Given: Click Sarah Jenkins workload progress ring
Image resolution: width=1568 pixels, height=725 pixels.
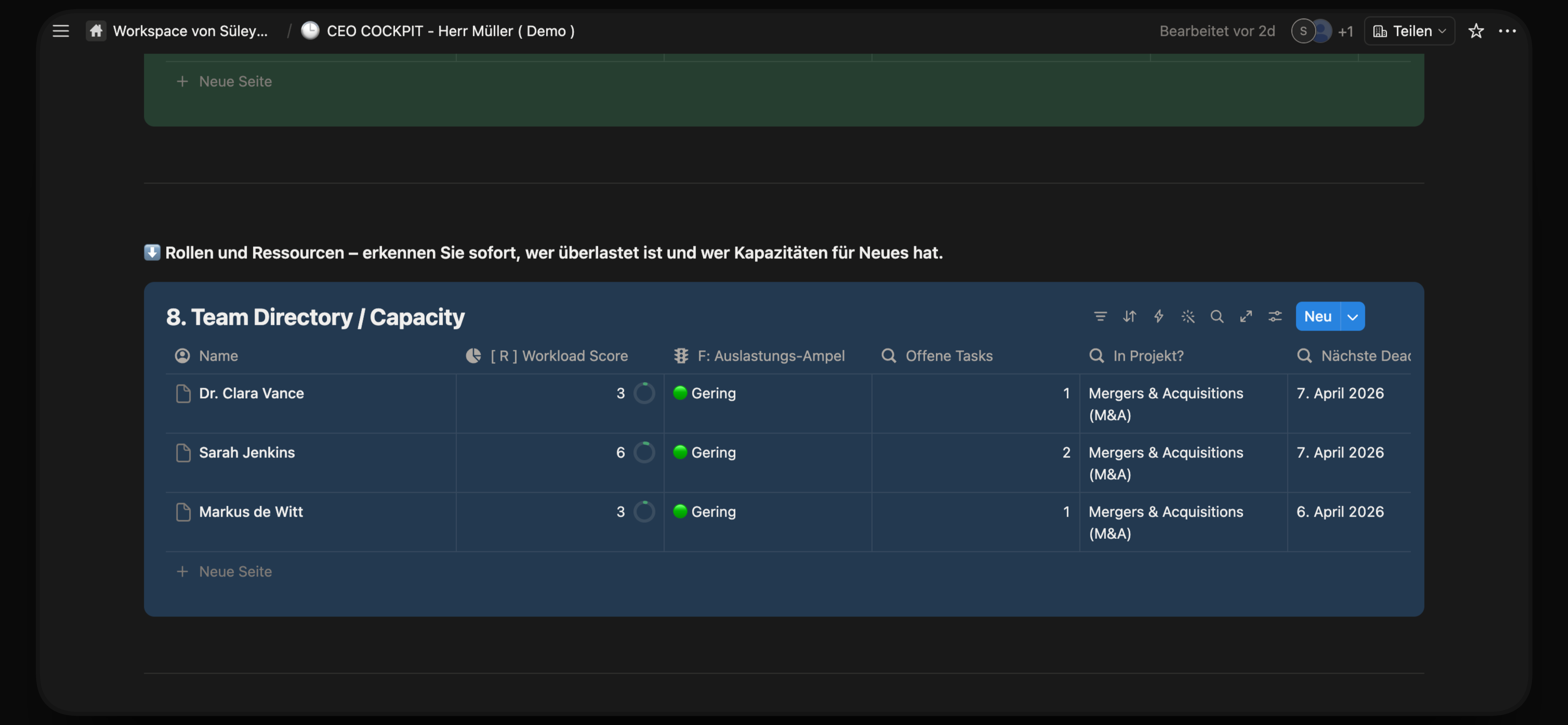Looking at the screenshot, I should click(644, 452).
